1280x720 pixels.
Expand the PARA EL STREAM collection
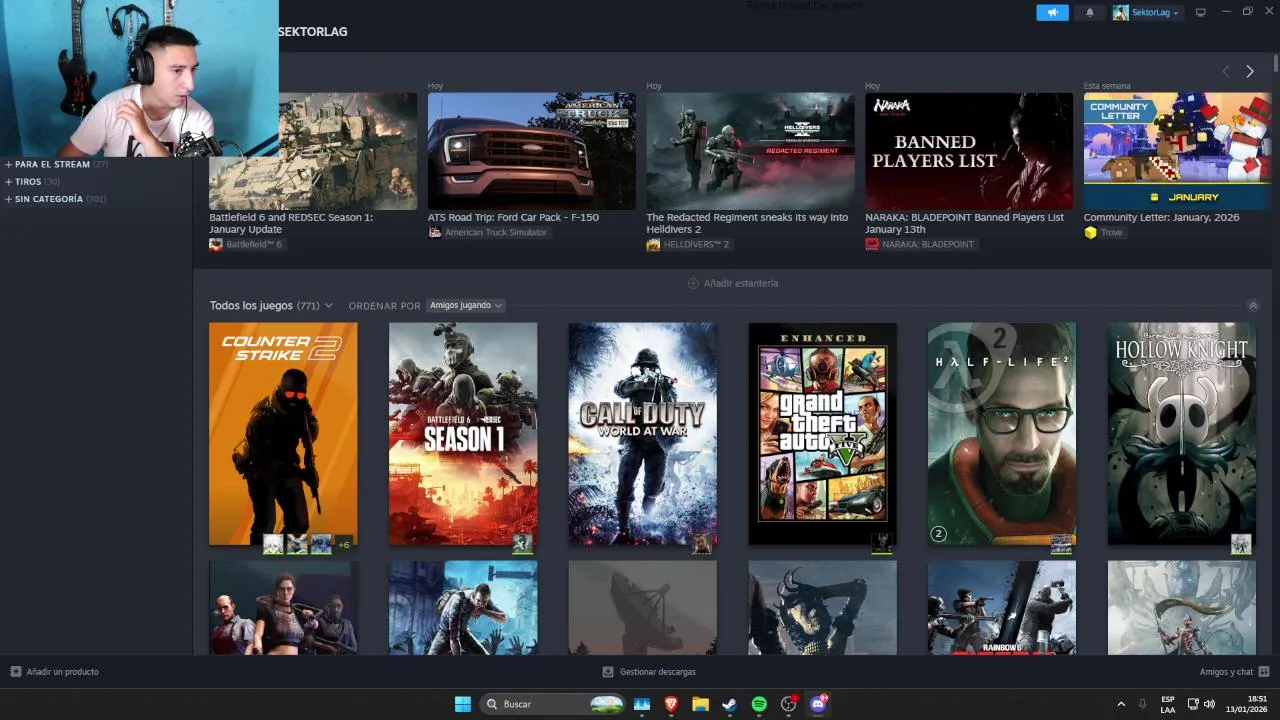pyautogui.click(x=56, y=164)
